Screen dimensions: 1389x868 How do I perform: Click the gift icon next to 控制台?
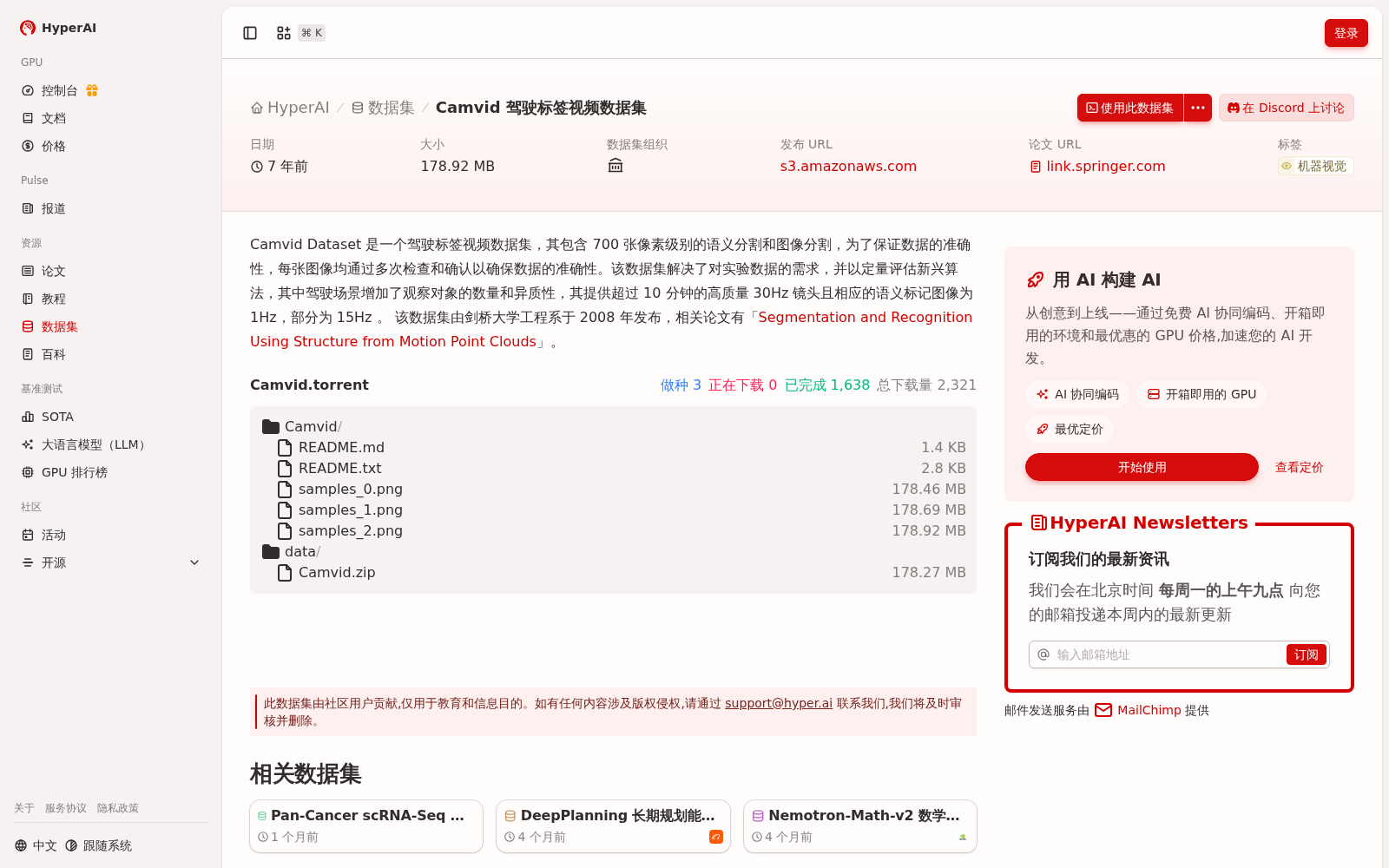(x=92, y=90)
